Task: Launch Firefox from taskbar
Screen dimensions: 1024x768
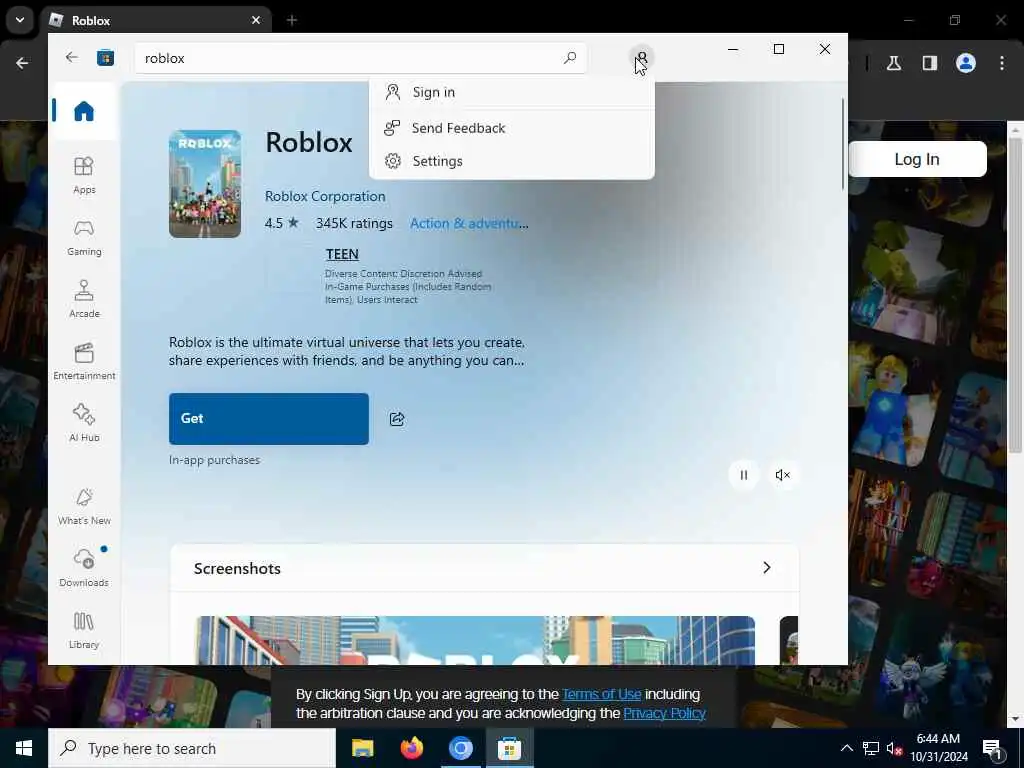Action: 411,748
